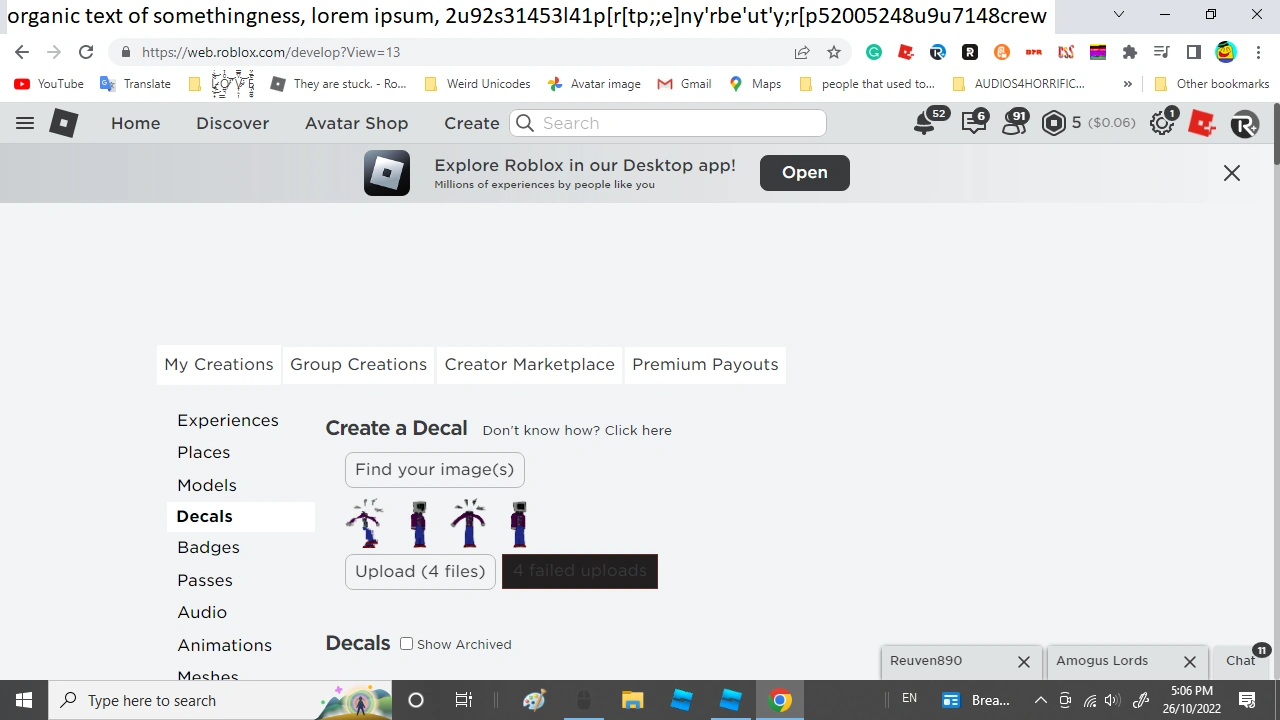The height and width of the screenshot is (720, 1280).
Task: Click the Open button in the desktop app banner
Action: coord(804,172)
